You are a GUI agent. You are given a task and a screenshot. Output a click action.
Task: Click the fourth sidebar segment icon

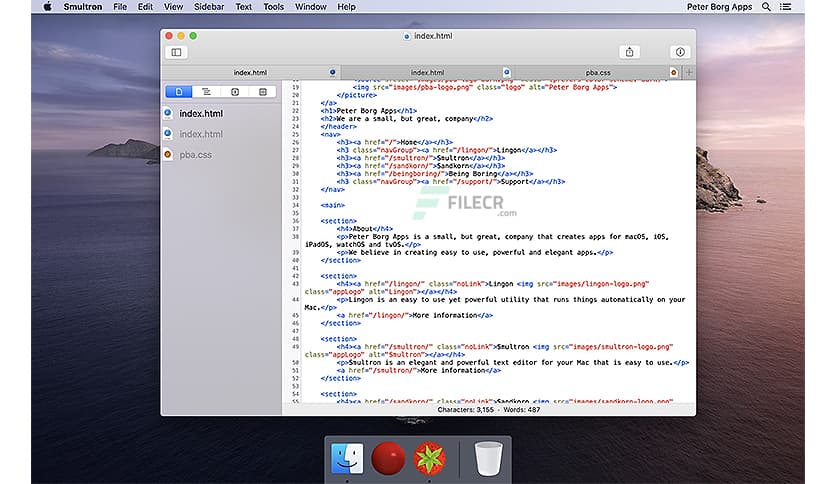pos(262,91)
